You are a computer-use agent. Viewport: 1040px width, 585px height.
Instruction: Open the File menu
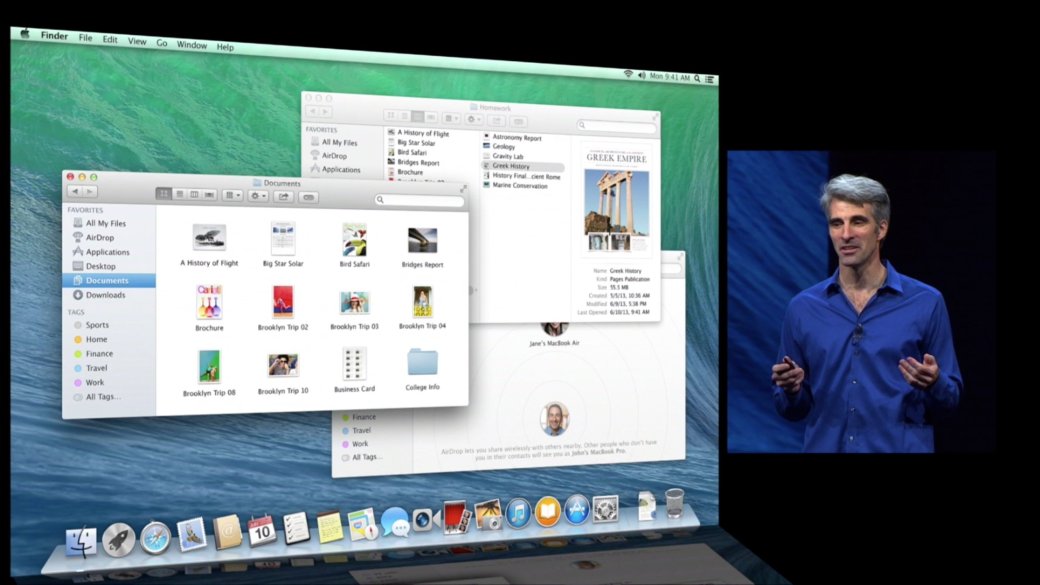(x=86, y=38)
